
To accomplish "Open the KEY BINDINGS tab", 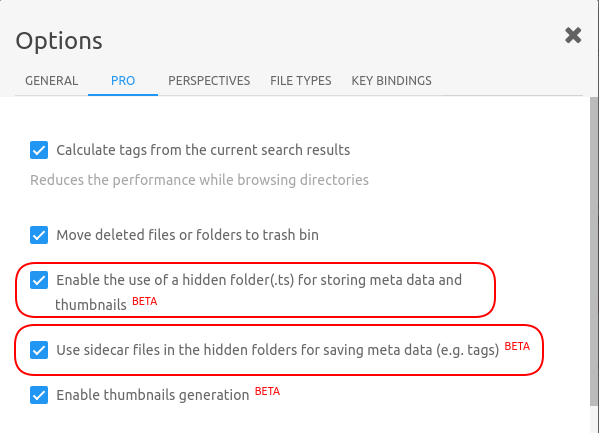I will pyautogui.click(x=392, y=81).
